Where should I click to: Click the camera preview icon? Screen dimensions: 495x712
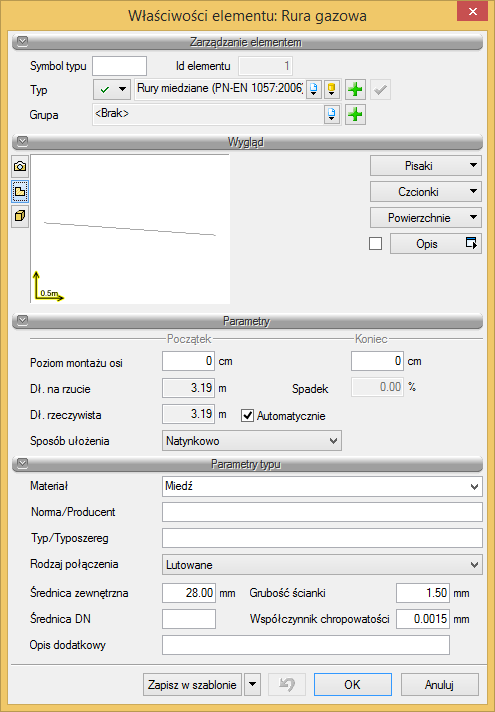point(20,167)
